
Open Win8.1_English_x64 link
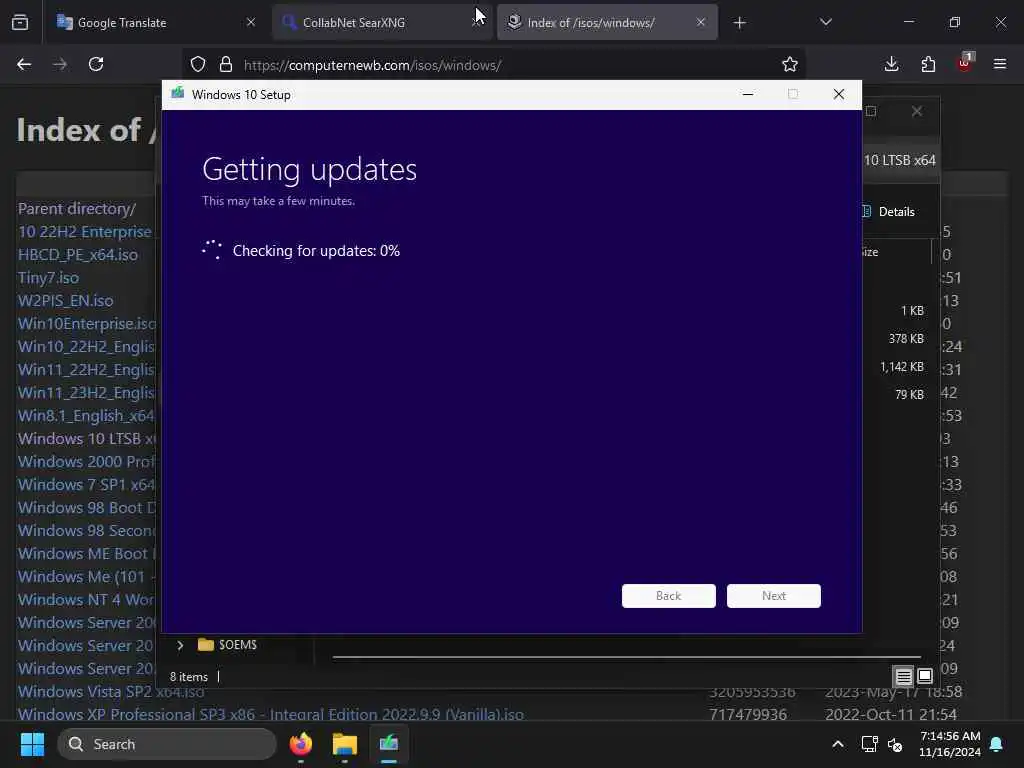click(x=86, y=415)
